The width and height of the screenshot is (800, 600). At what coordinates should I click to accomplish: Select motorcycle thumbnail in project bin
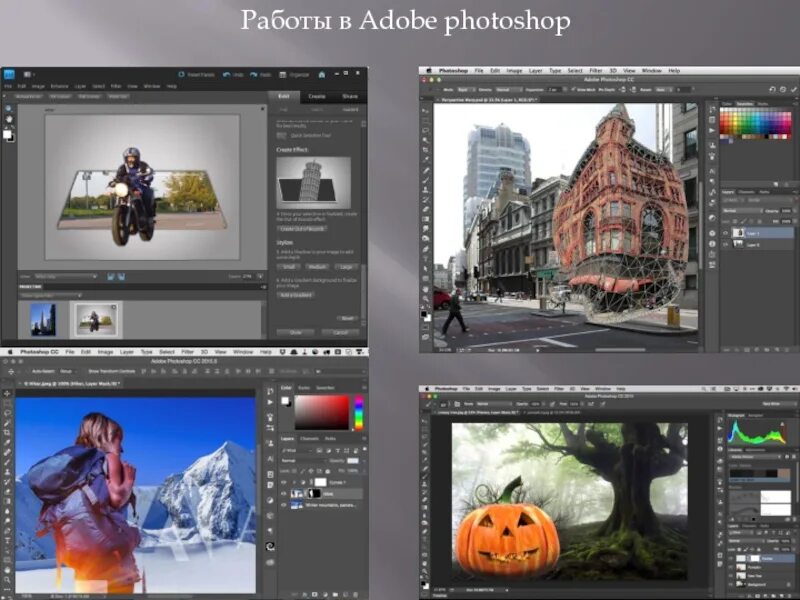coord(95,320)
